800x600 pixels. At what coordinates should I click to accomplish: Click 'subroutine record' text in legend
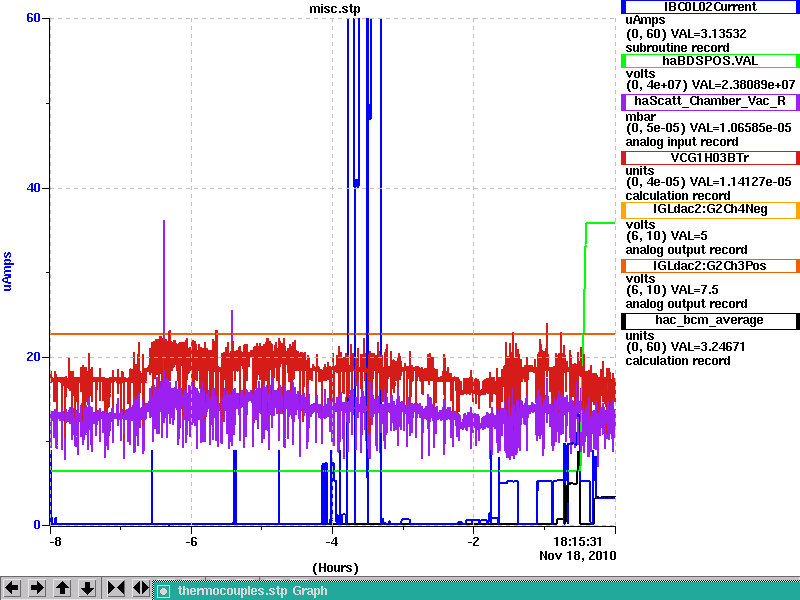click(678, 48)
